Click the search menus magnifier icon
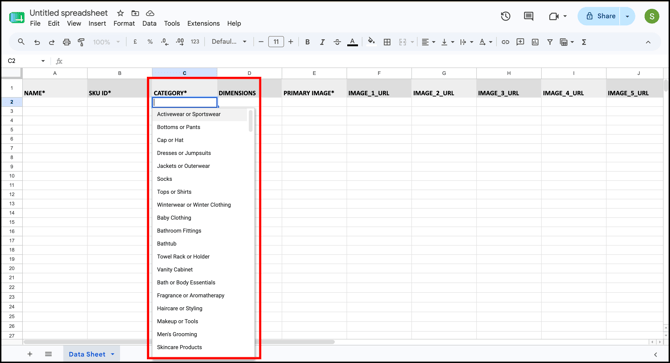The height and width of the screenshot is (363, 670). click(x=21, y=42)
